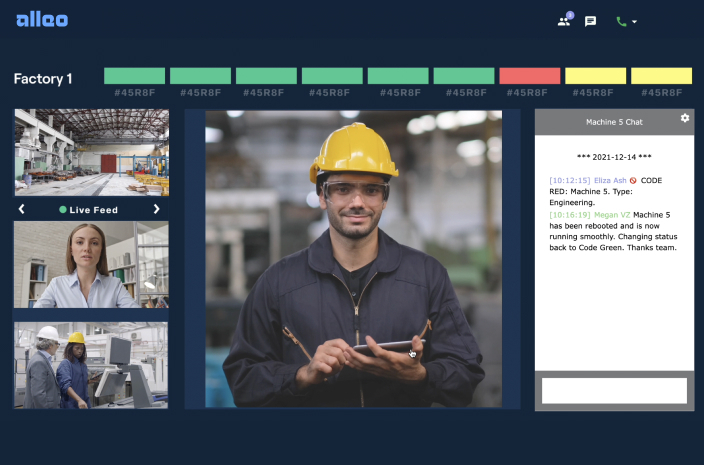Click sender name Eliza Ash
The height and width of the screenshot is (465, 704).
pos(610,180)
